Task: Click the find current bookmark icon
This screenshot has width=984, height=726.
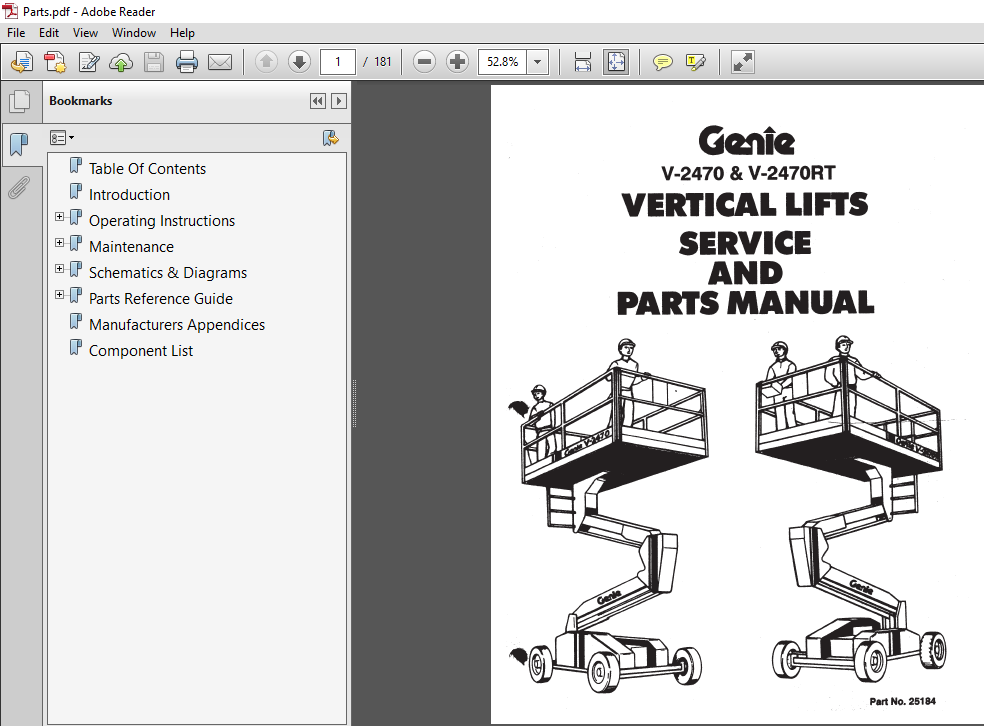Action: [x=331, y=138]
